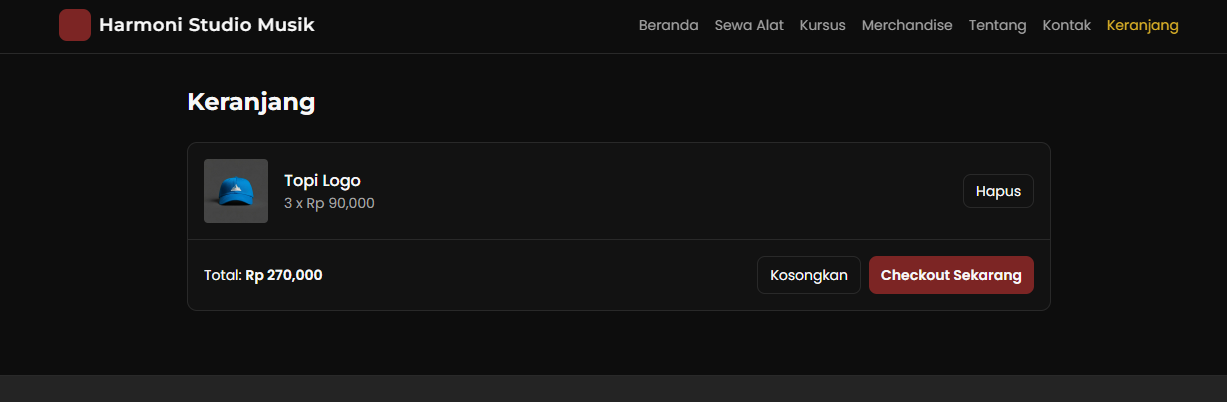
Task: Navigate to Kursus
Action: 822,25
